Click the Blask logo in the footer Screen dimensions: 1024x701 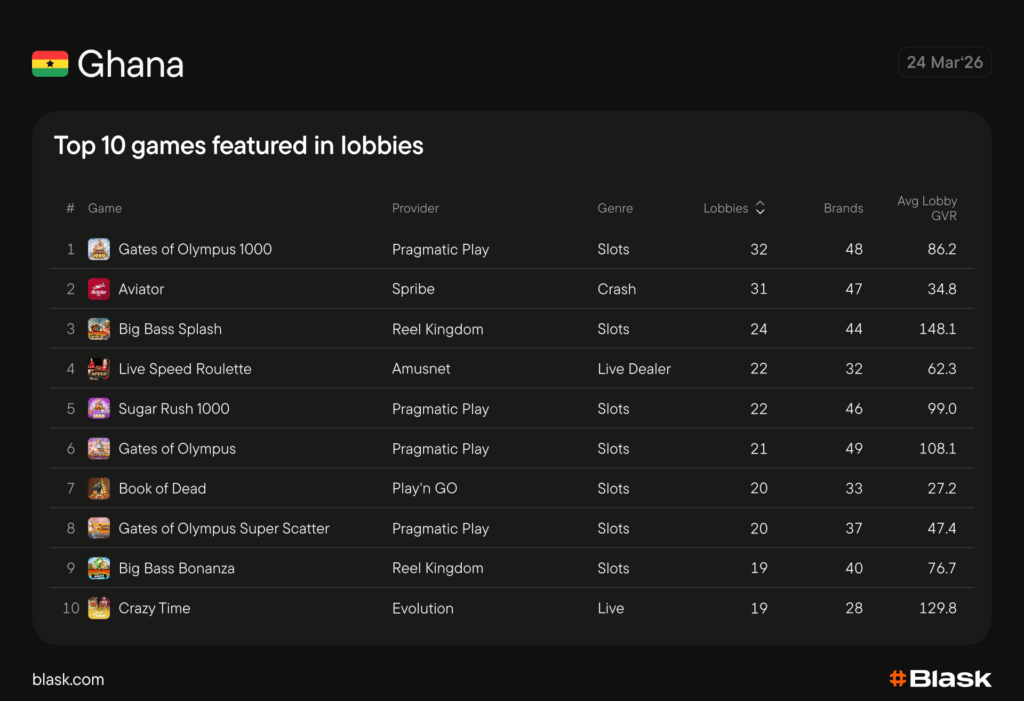pyautogui.click(x=940, y=679)
